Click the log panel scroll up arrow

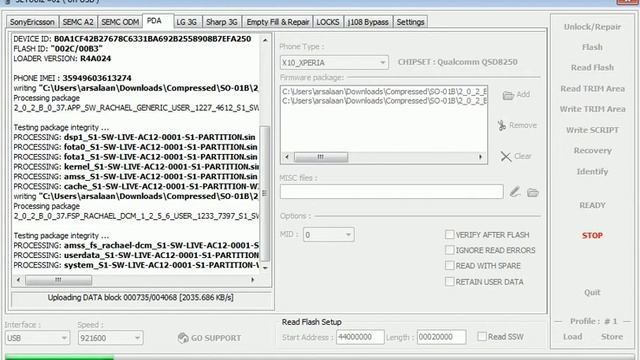pos(265,40)
